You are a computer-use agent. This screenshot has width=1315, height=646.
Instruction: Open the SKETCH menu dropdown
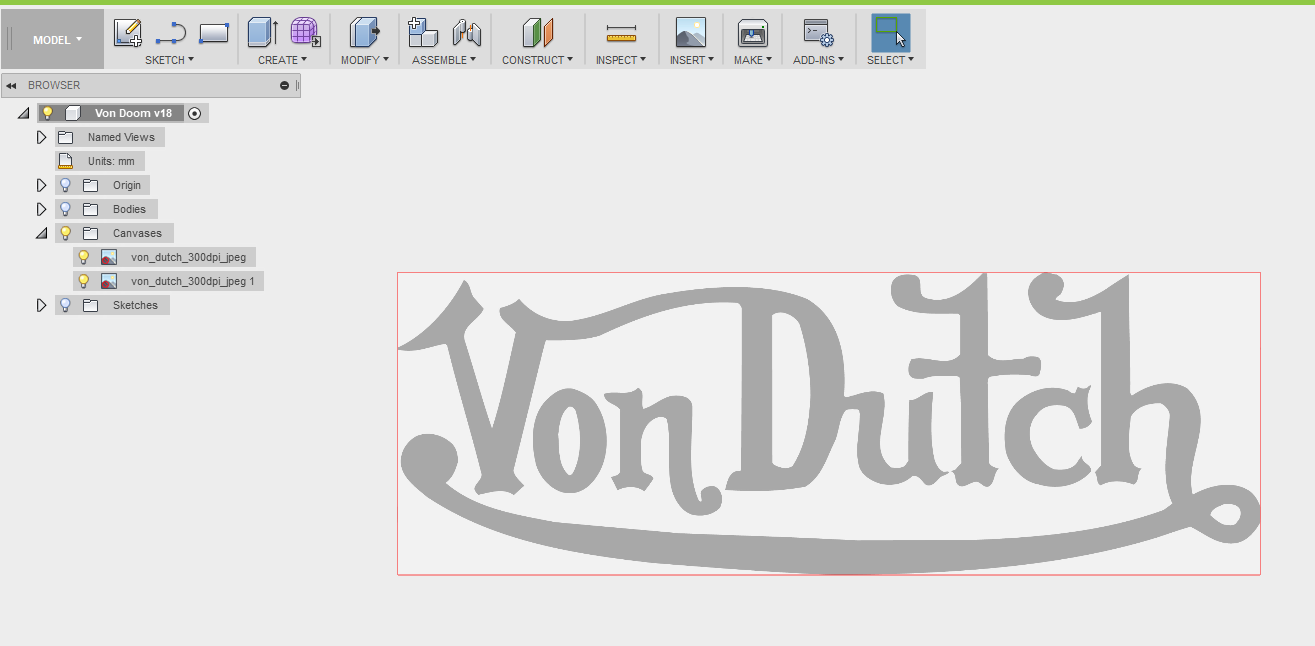[170, 60]
